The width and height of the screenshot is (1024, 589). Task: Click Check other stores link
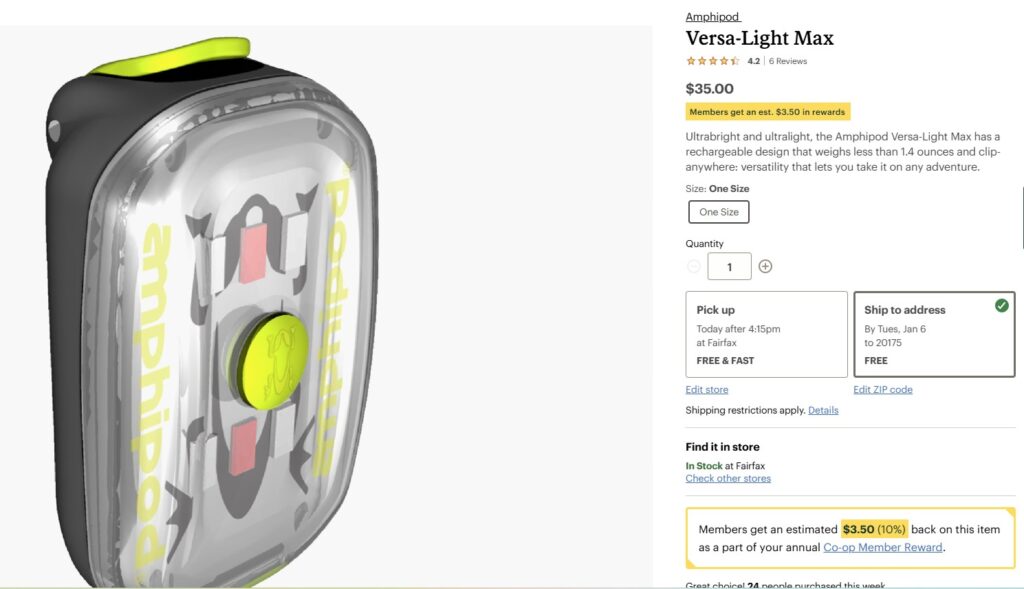click(x=728, y=479)
